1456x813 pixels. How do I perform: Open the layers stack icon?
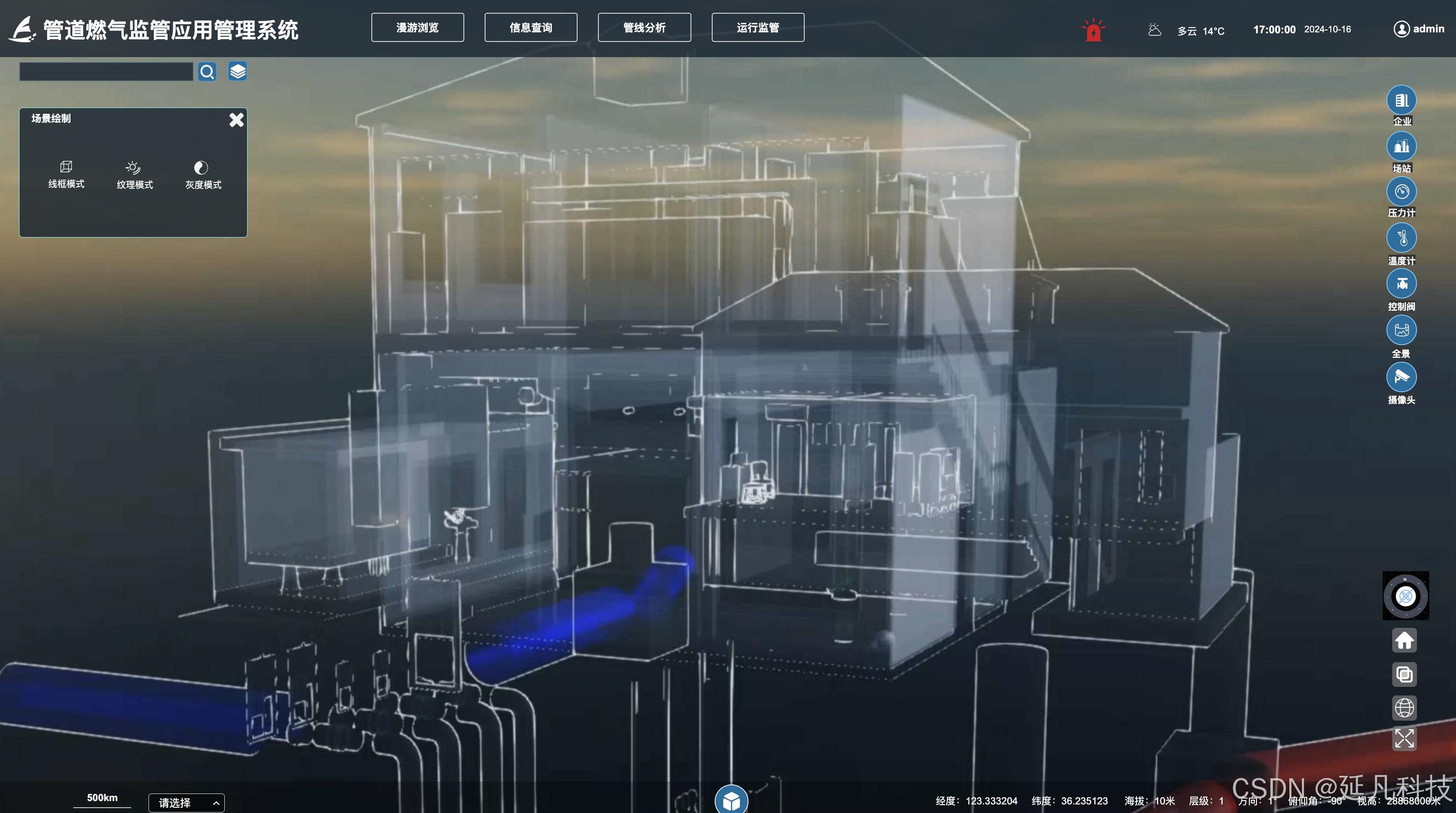coord(238,72)
